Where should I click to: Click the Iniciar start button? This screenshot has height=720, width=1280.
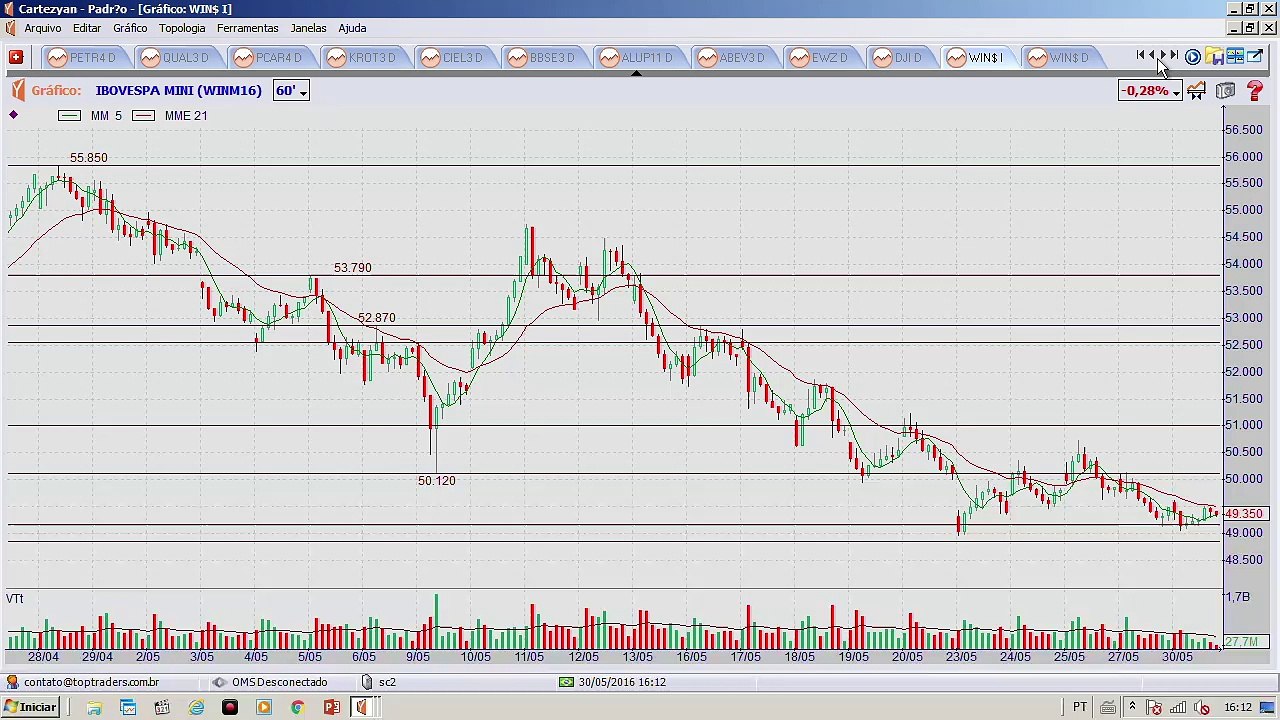point(30,707)
